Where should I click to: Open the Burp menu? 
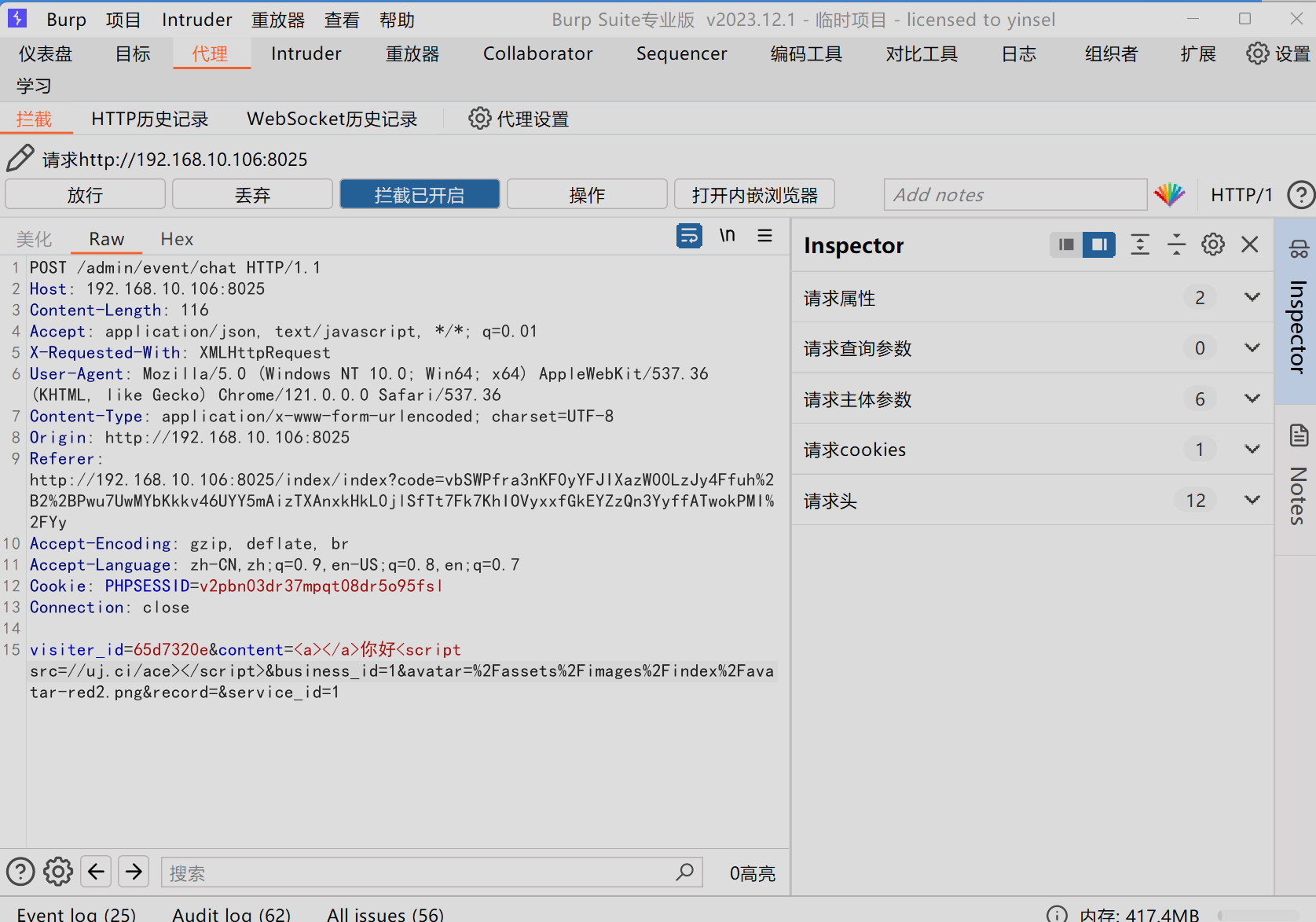67,20
